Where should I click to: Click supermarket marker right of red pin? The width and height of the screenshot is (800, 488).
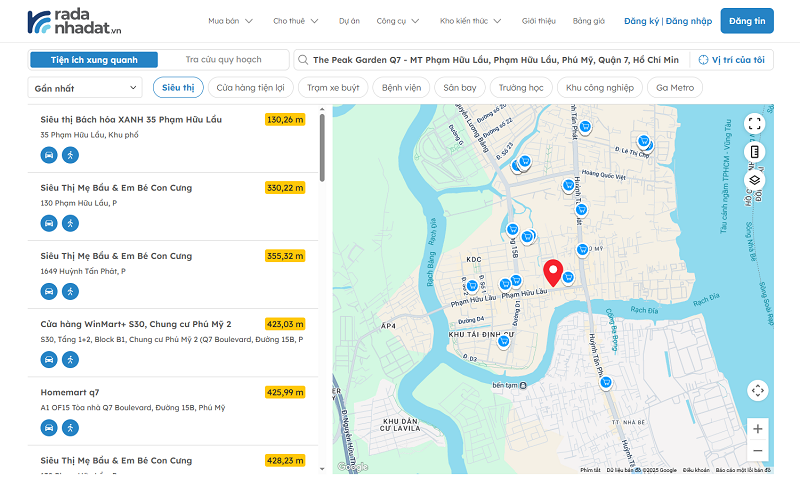(568, 277)
